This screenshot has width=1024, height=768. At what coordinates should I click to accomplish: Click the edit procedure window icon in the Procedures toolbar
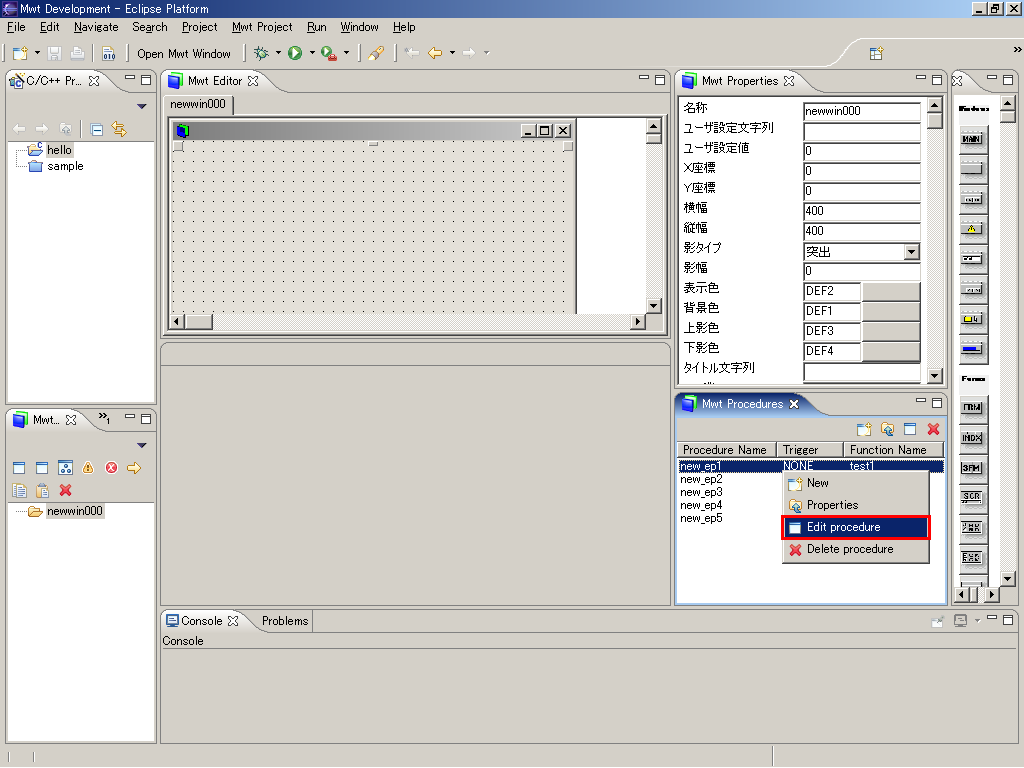click(910, 429)
